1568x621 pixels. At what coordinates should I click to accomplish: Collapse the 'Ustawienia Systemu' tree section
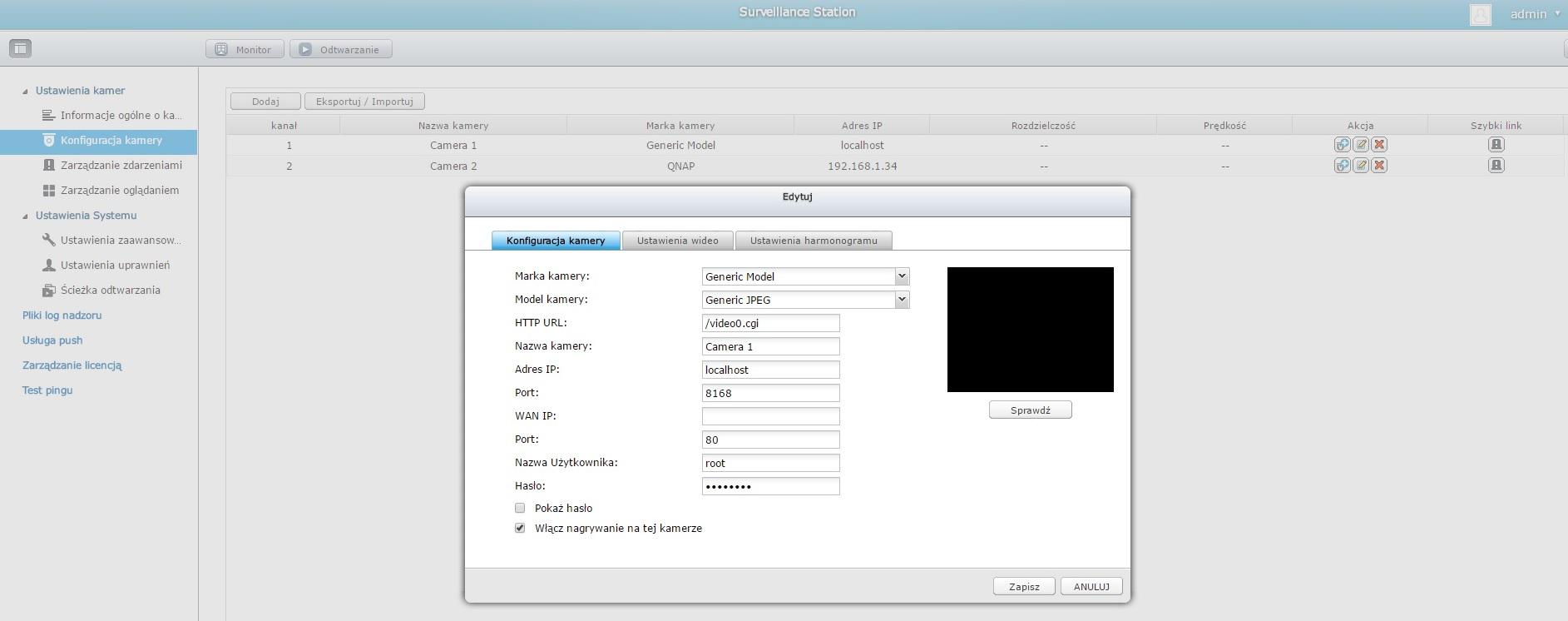pyautogui.click(x=25, y=216)
